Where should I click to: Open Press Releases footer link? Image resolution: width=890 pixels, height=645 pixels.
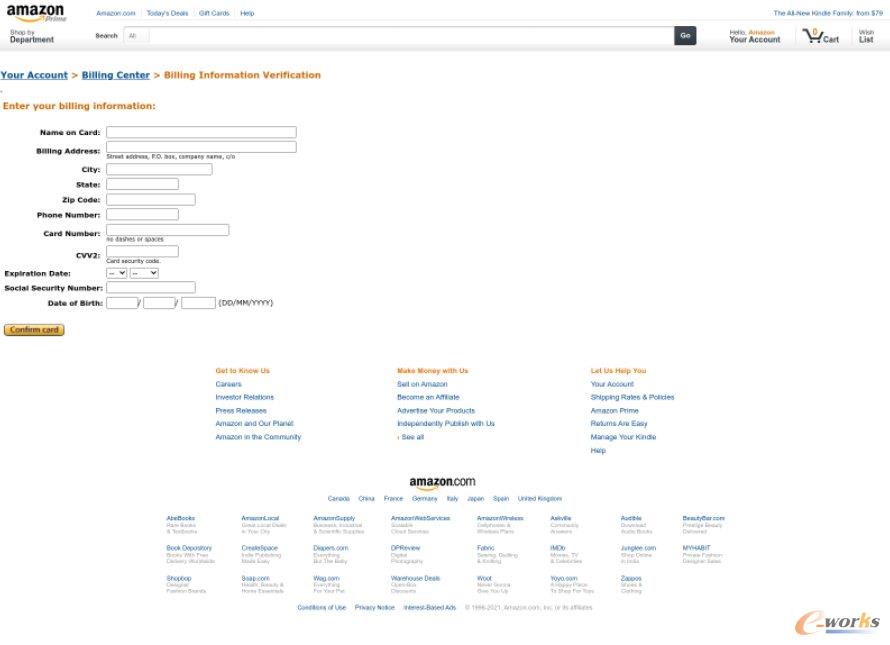pos(241,411)
